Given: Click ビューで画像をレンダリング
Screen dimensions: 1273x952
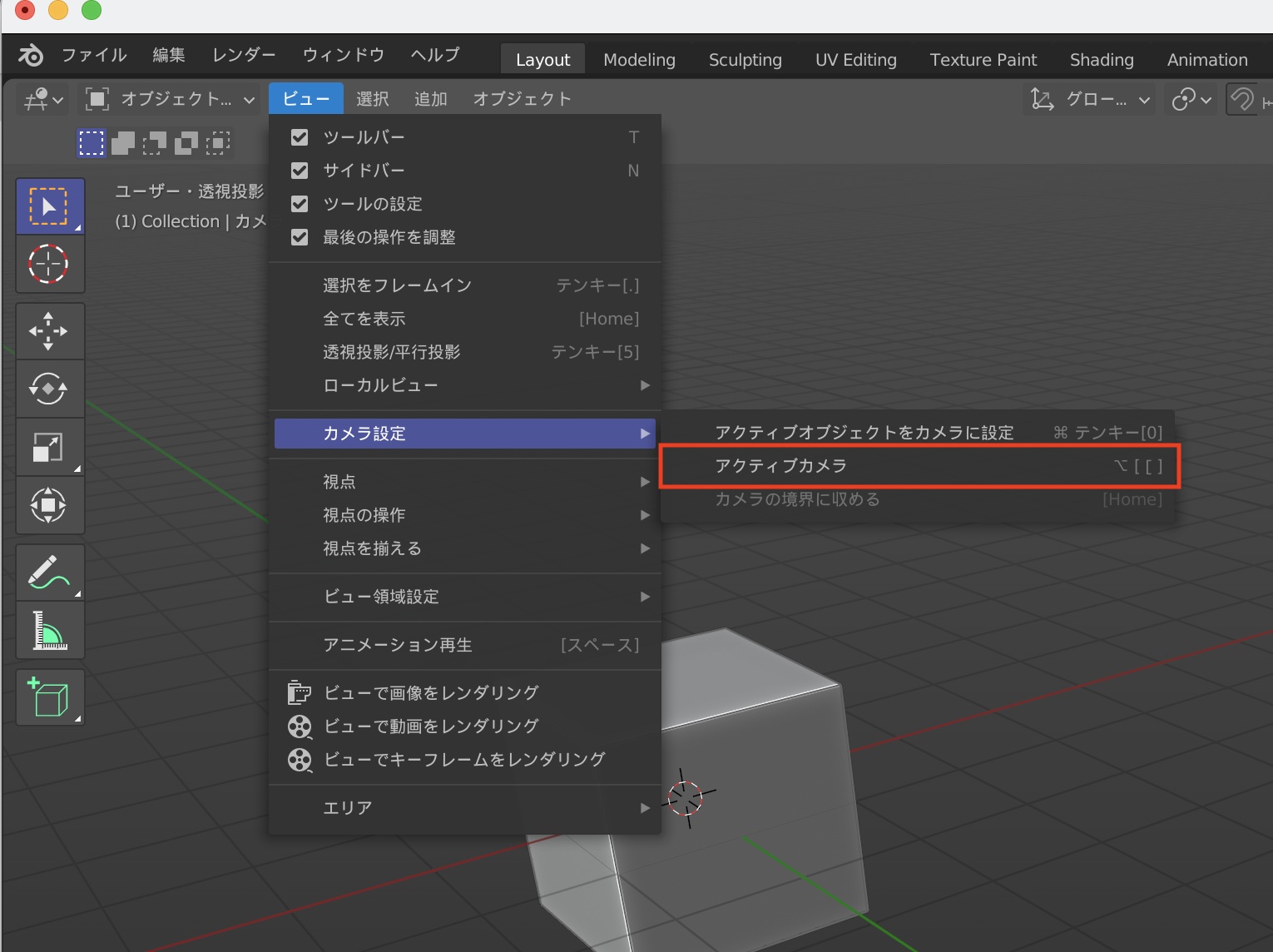Looking at the screenshot, I should coord(430,692).
